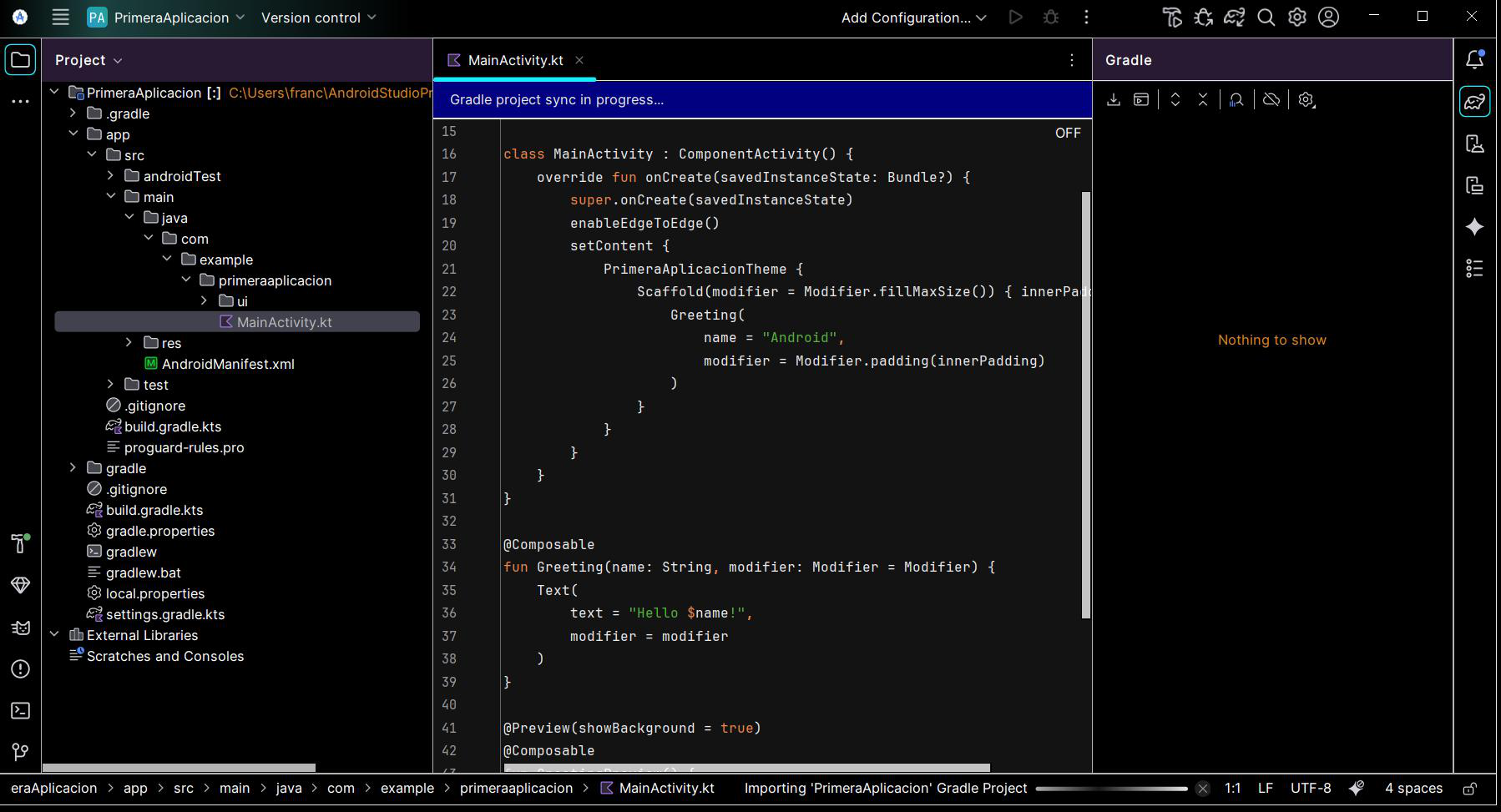Viewport: 1501px width, 812px height.
Task: Click Download Sources icon in Gradle panel
Action: [1114, 100]
